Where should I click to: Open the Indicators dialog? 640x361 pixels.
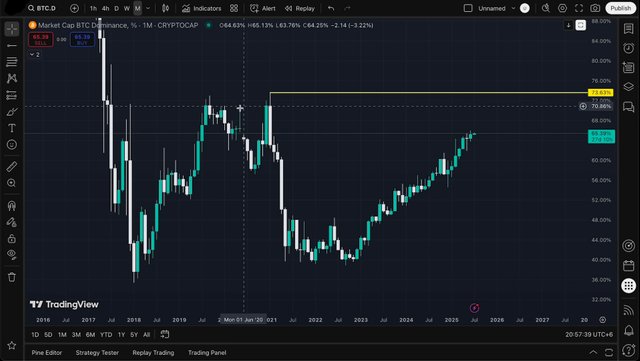tap(201, 8)
